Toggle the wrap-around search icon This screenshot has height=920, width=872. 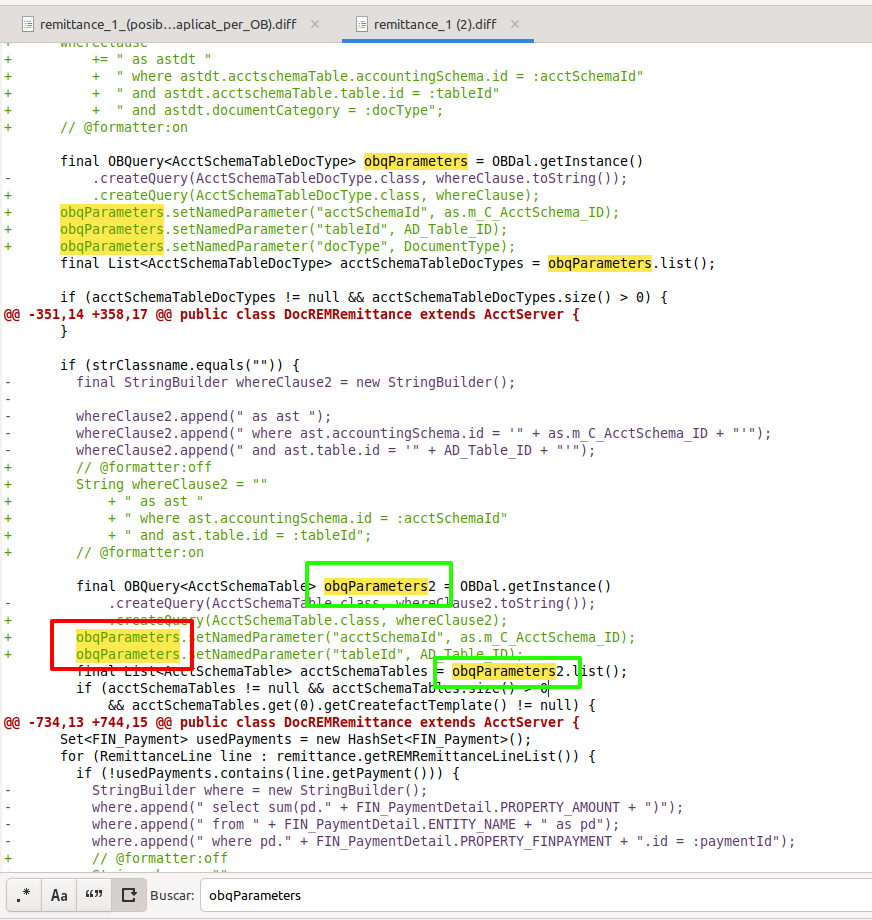pyautogui.click(x=128, y=895)
